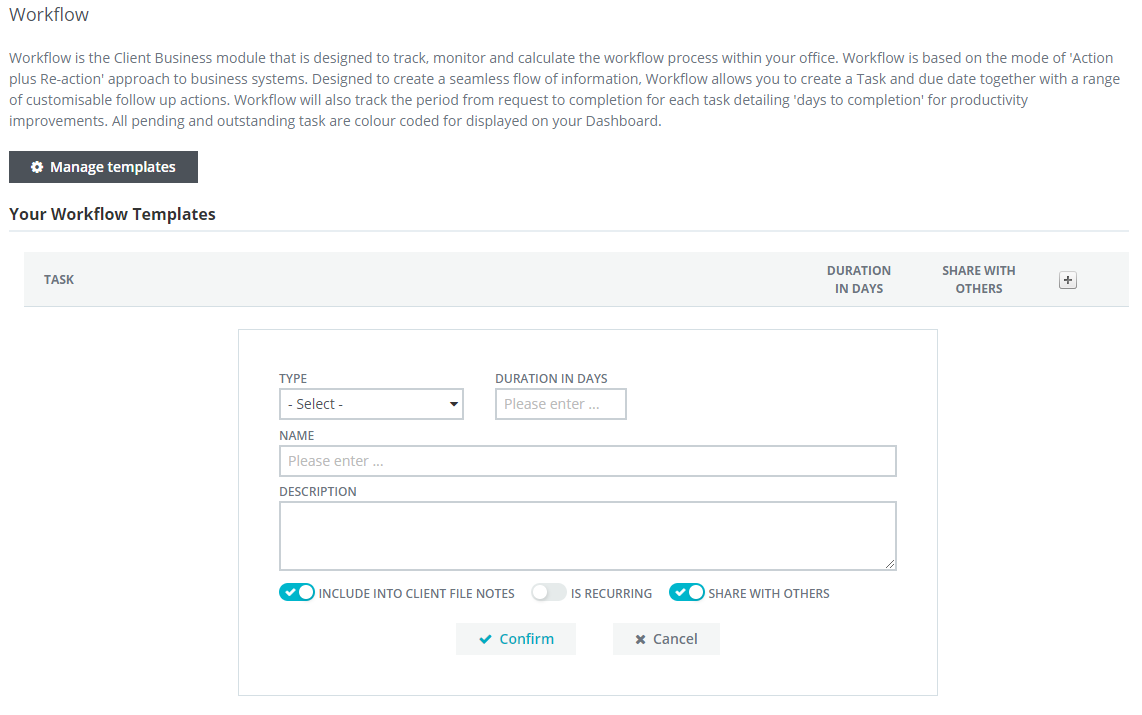The image size is (1142, 715).
Task: Click the DESCRIPTION text area
Action: [x=587, y=535]
